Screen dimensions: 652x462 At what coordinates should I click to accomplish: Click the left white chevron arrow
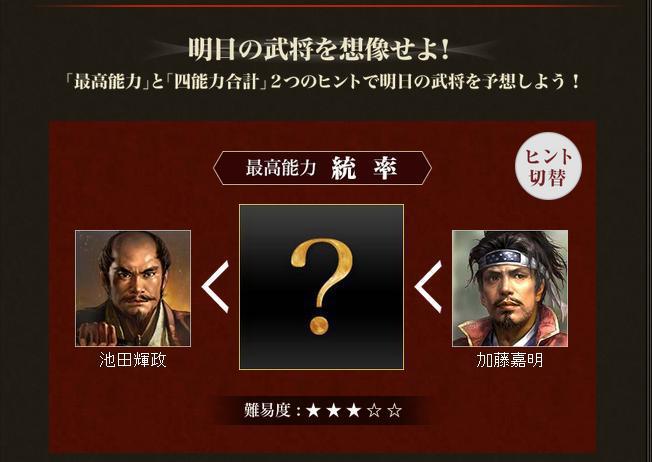coord(215,287)
